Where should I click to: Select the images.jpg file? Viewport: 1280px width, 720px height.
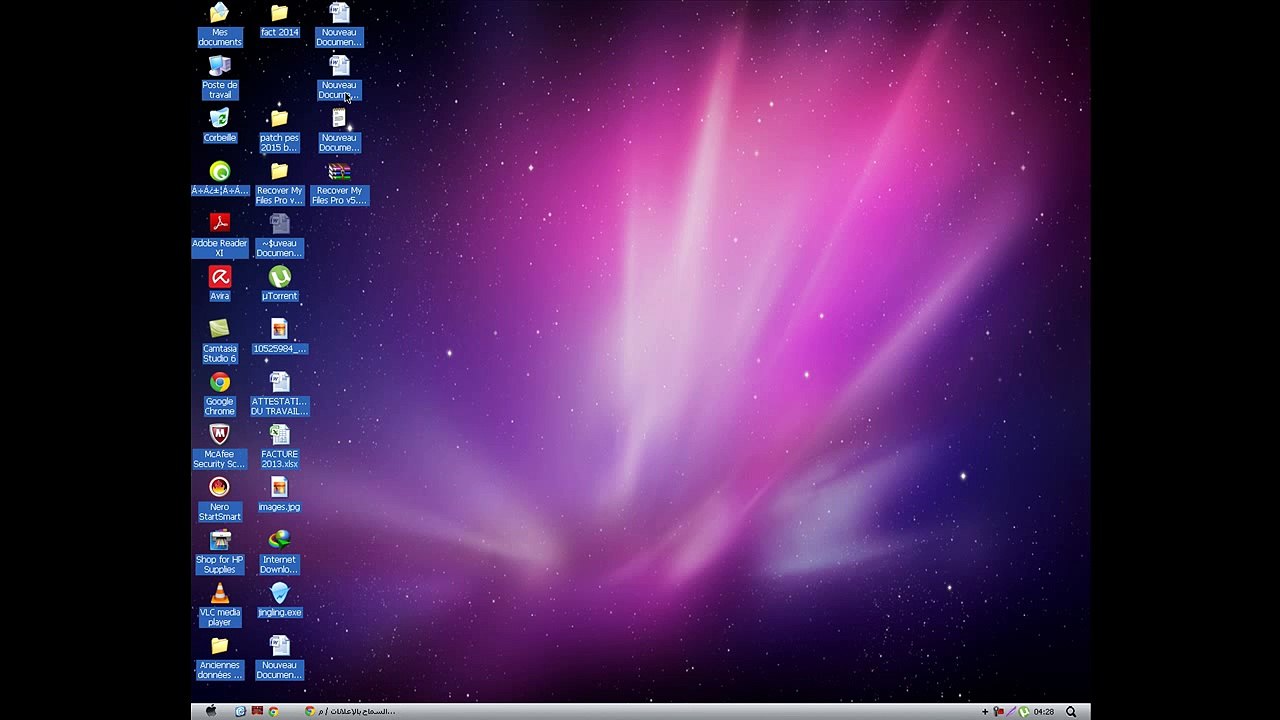pyautogui.click(x=279, y=496)
